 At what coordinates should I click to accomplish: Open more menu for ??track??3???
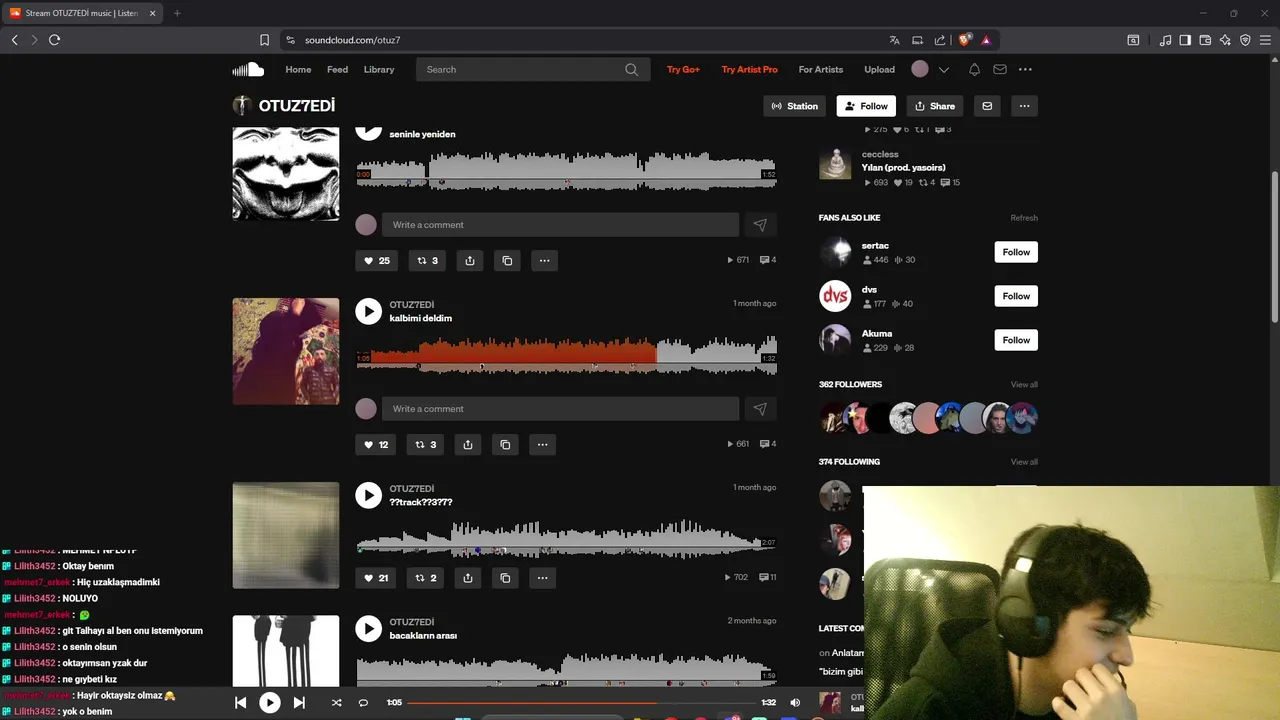pyautogui.click(x=542, y=577)
